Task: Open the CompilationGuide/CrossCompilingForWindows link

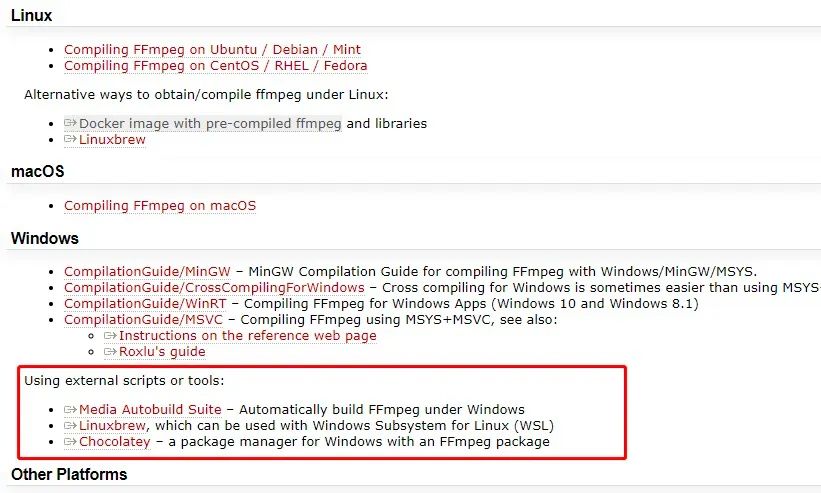Action: pyautogui.click(x=214, y=288)
